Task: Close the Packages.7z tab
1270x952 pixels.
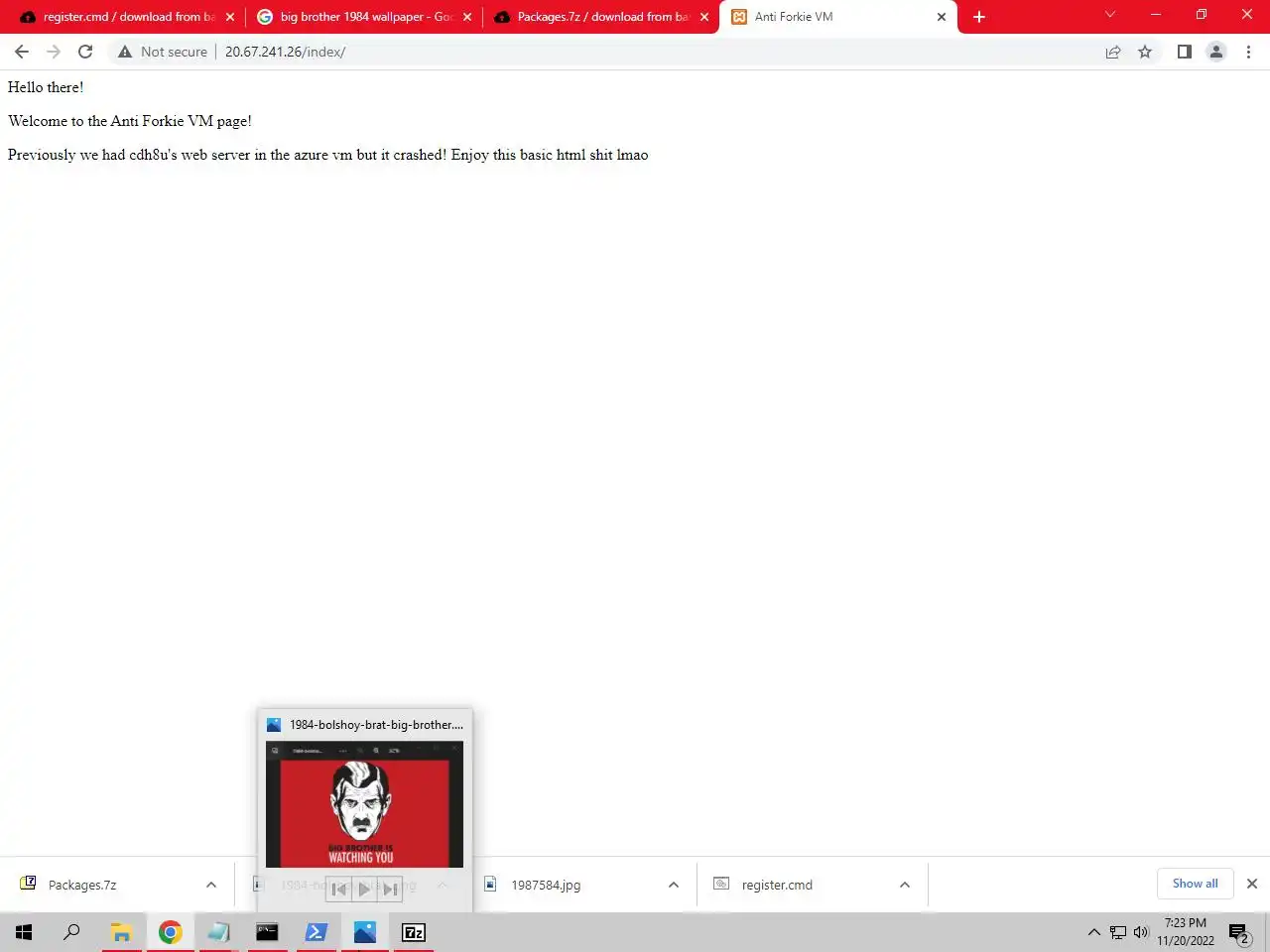Action: pyautogui.click(x=704, y=17)
